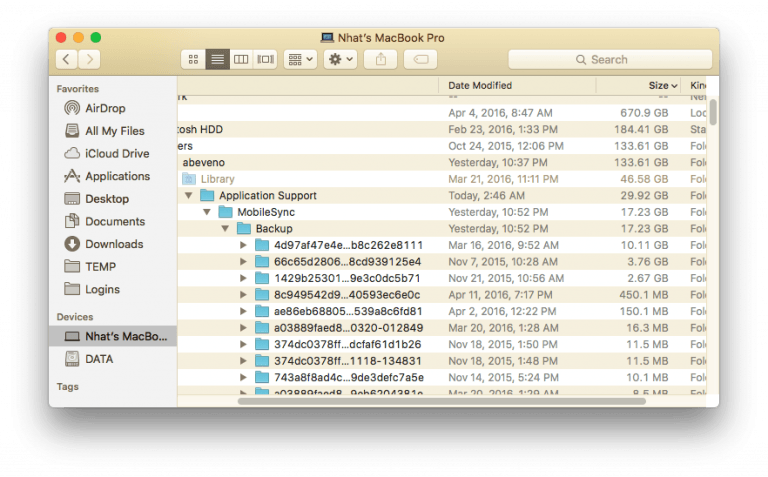The width and height of the screenshot is (768, 477).
Task: Expand folder 1429b25301...9e3c0dc5b71
Action: [x=243, y=278]
